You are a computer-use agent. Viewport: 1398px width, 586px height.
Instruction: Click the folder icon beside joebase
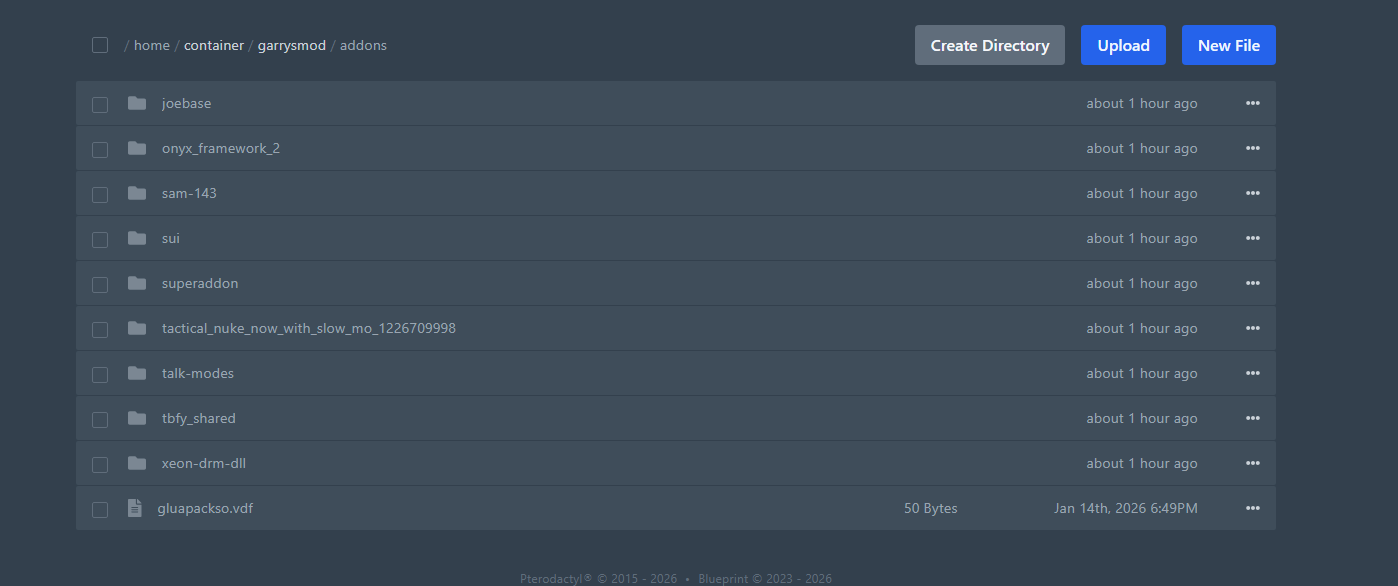(137, 103)
